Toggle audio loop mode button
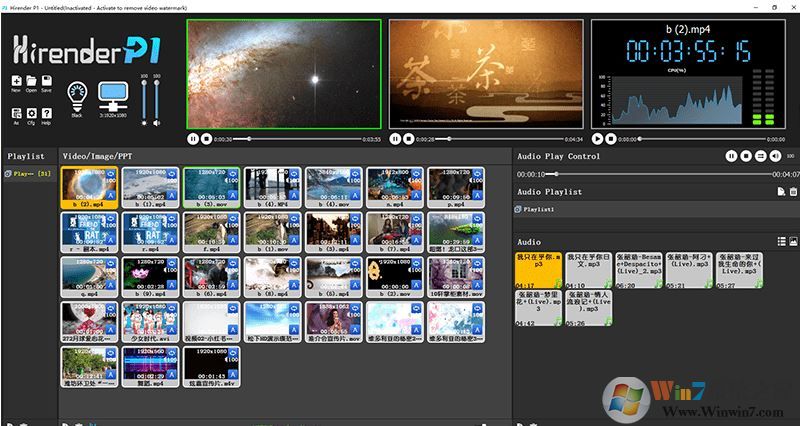 [761, 156]
